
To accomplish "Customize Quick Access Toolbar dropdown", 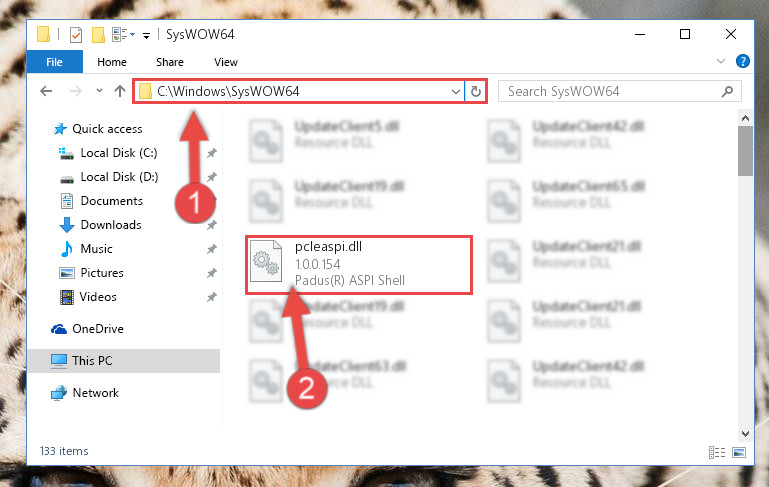I will point(146,35).
